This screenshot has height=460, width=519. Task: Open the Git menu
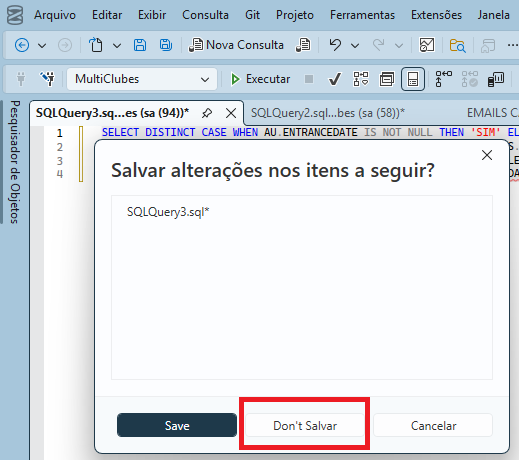pos(252,15)
